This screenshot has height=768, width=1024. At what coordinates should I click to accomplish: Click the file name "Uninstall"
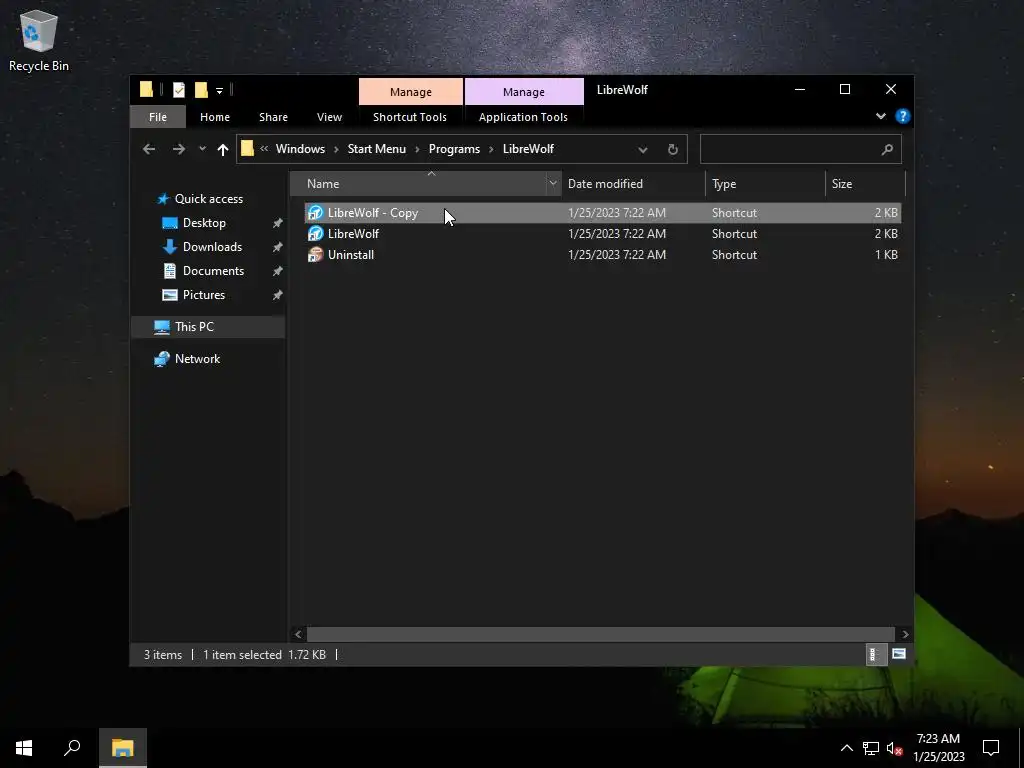351,255
